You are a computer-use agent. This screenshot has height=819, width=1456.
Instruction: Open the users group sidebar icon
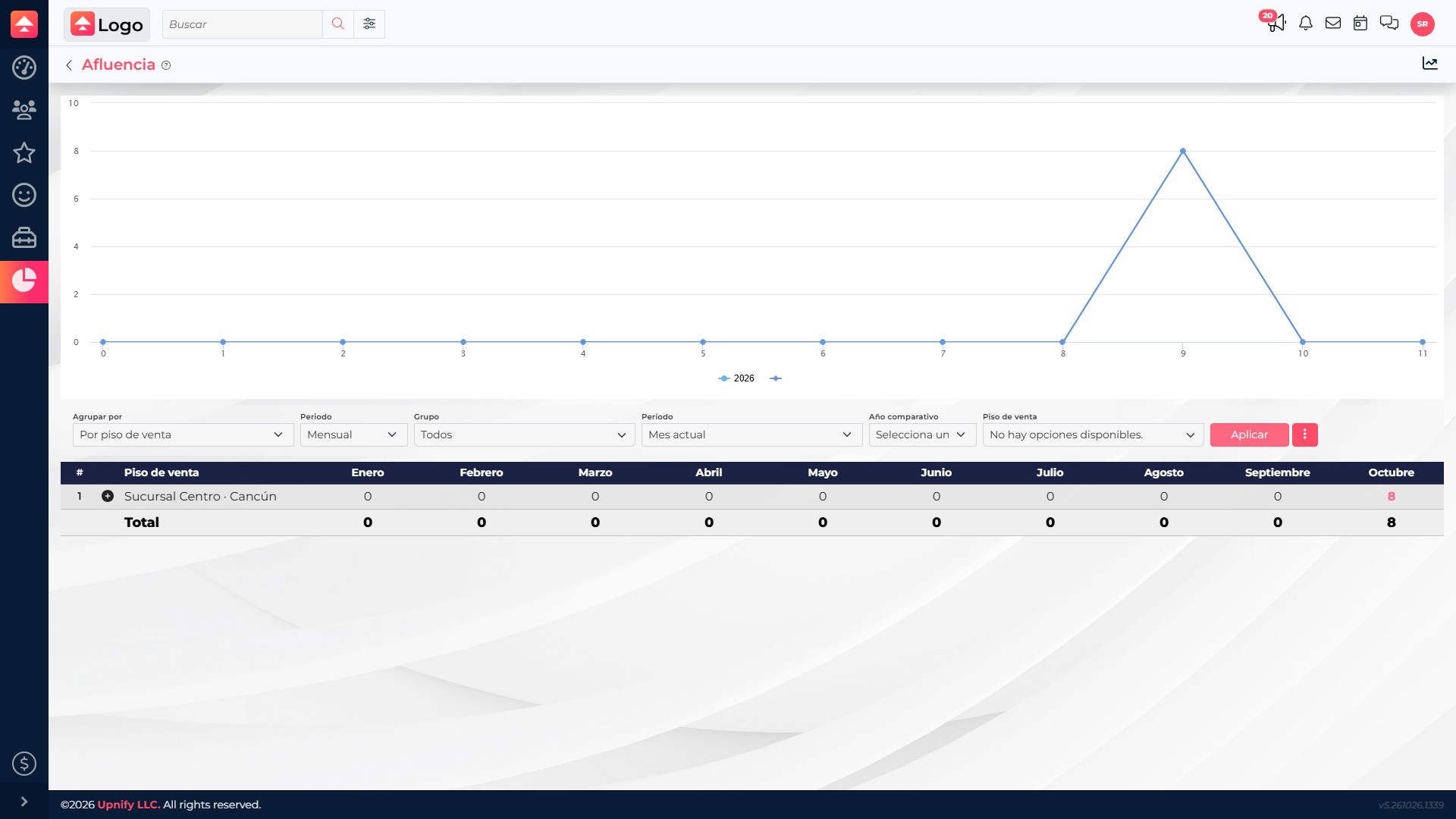click(24, 110)
